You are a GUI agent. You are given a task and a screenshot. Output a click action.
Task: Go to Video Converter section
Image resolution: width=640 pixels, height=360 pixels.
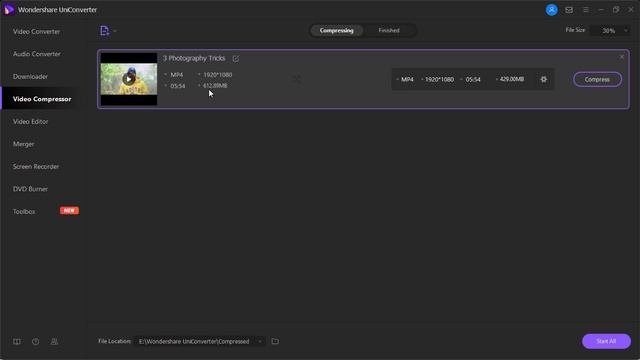pyautogui.click(x=36, y=31)
